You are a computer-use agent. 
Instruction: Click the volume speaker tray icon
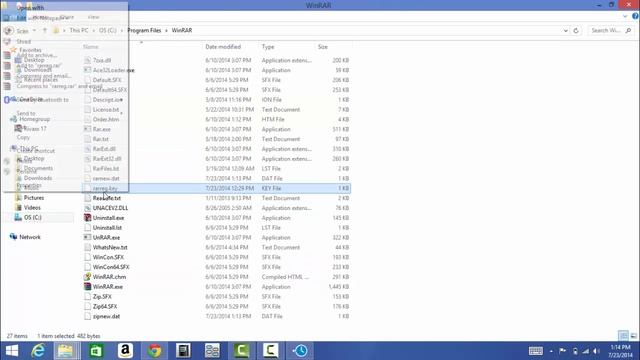[x=596, y=351]
